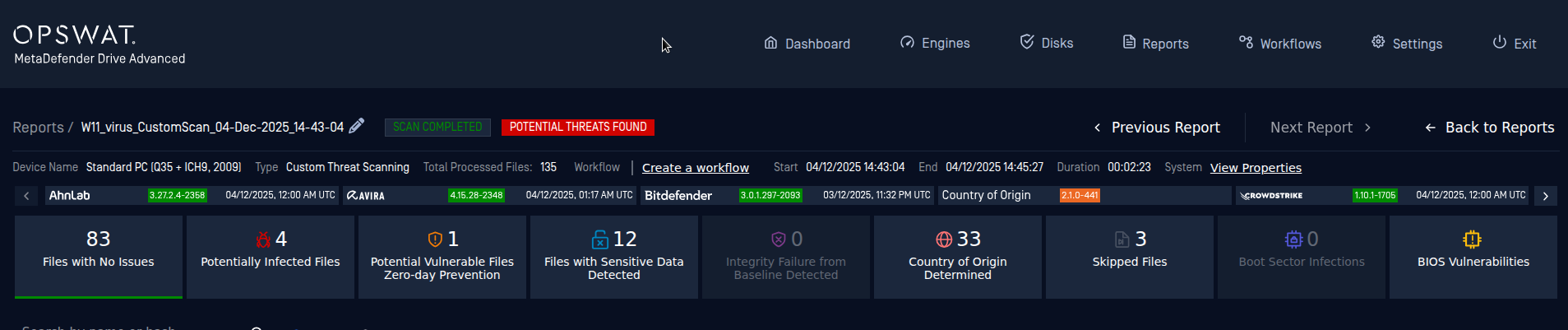Screen dimensions: 1568x330
Task: Open the Create a workflow link
Action: (695, 168)
